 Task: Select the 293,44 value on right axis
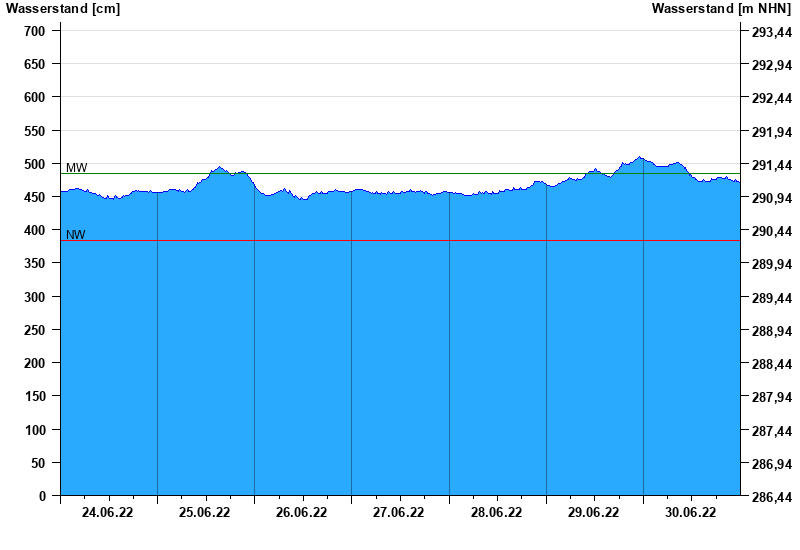pos(771,32)
